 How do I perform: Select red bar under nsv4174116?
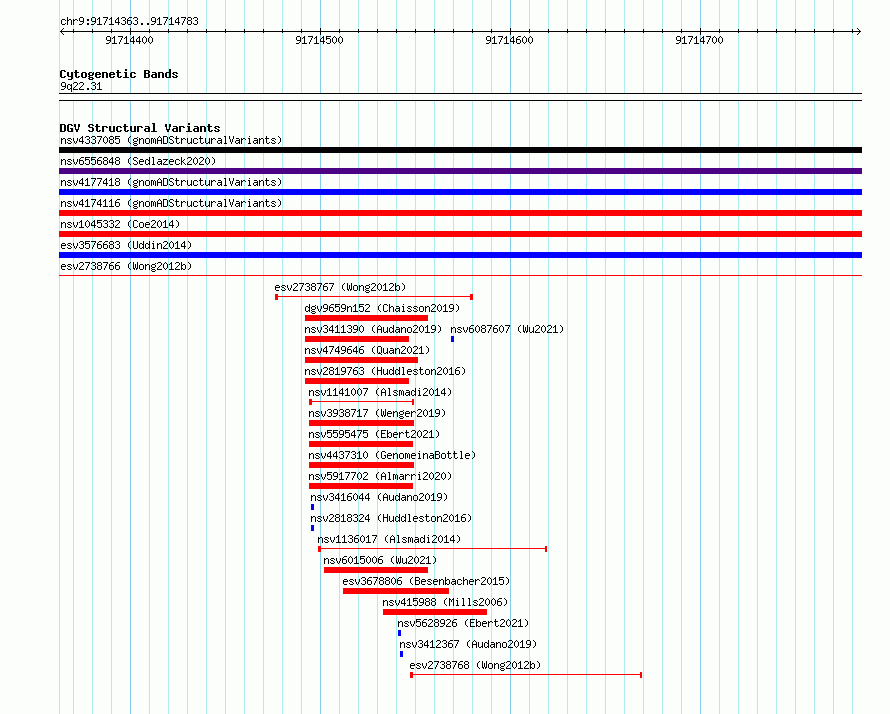pyautogui.click(x=460, y=213)
